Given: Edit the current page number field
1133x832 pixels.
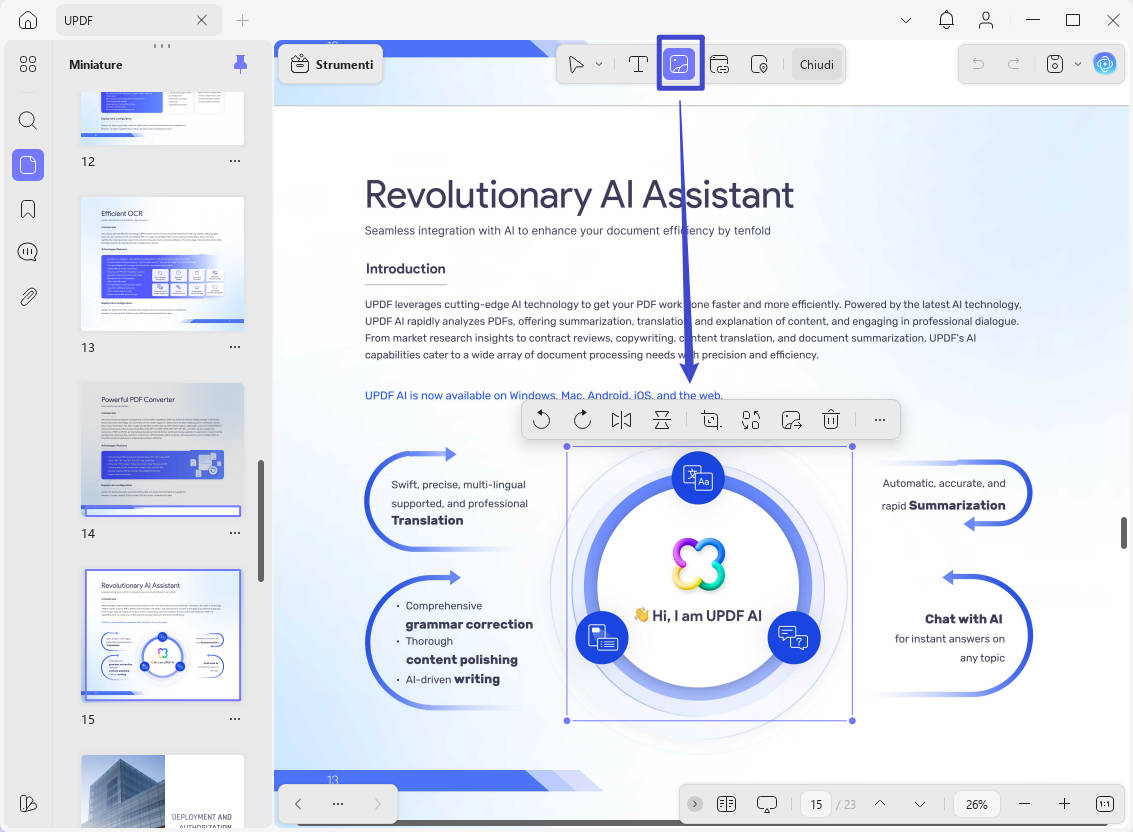Looking at the screenshot, I should (816, 804).
